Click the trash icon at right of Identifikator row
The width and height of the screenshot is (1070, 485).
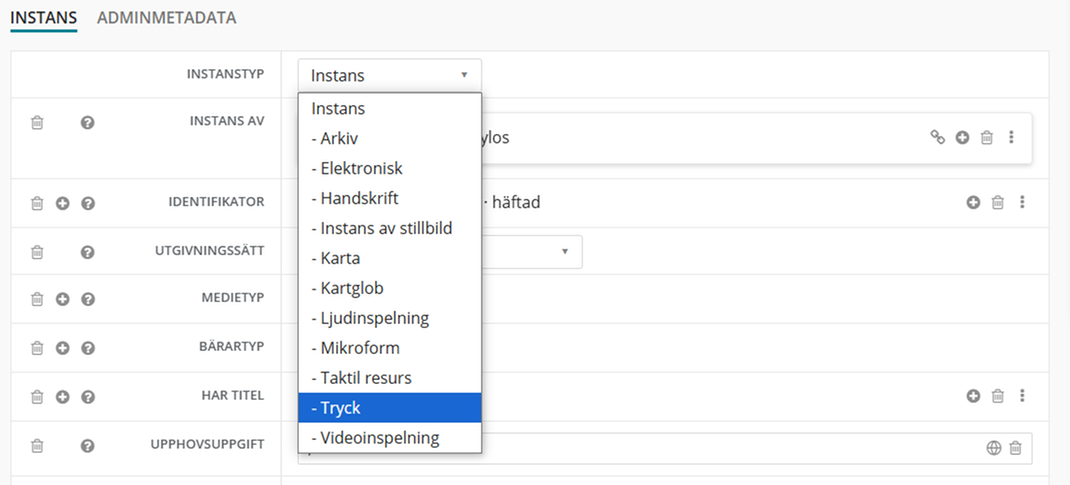pyautogui.click(x=997, y=203)
